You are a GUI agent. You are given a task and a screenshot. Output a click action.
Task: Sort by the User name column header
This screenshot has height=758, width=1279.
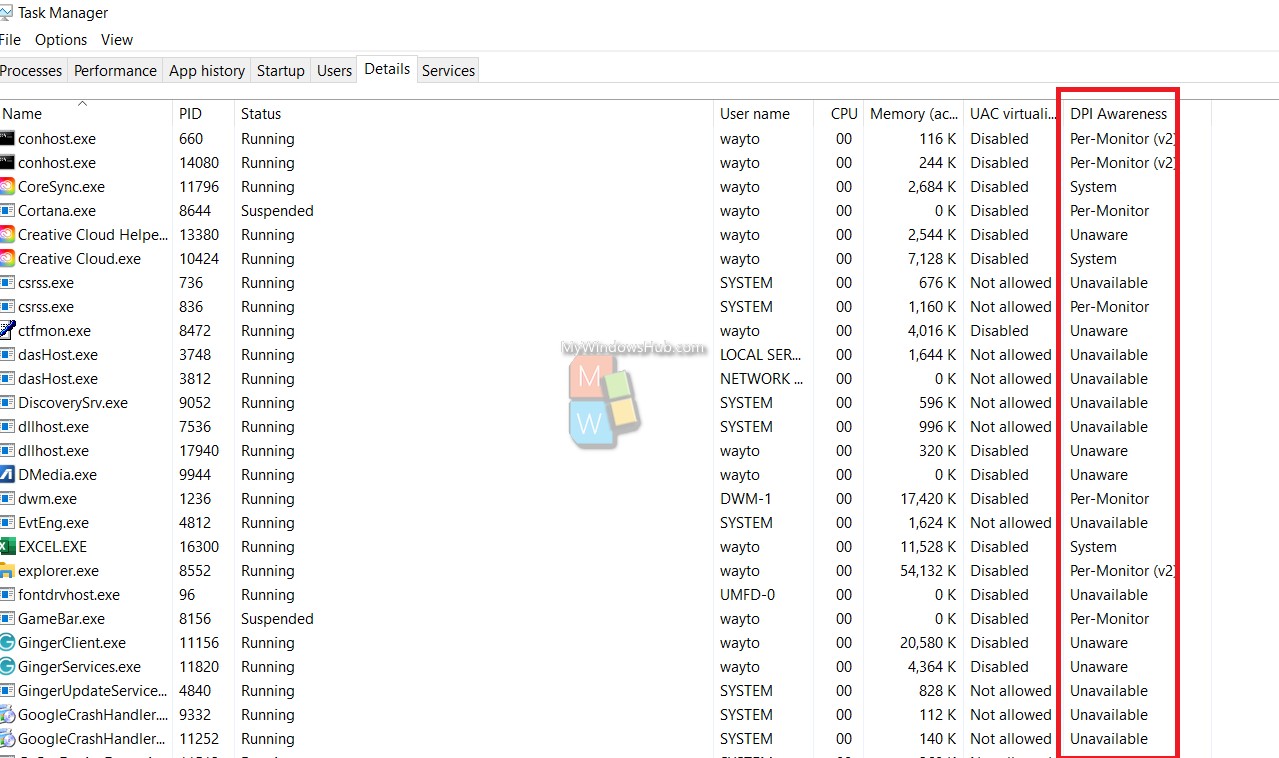(x=763, y=113)
